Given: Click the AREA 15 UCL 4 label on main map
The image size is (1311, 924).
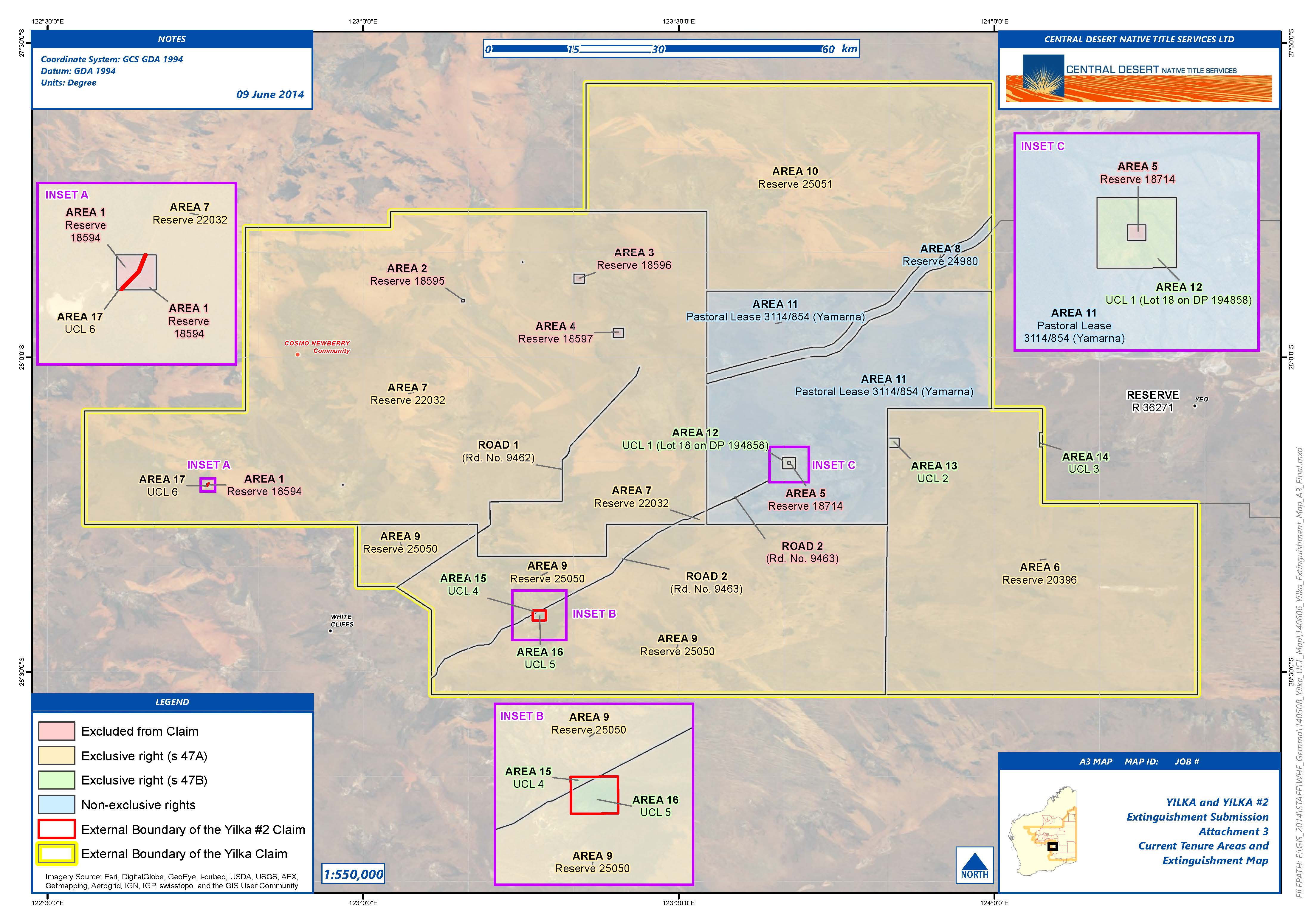Looking at the screenshot, I should coord(463,584).
